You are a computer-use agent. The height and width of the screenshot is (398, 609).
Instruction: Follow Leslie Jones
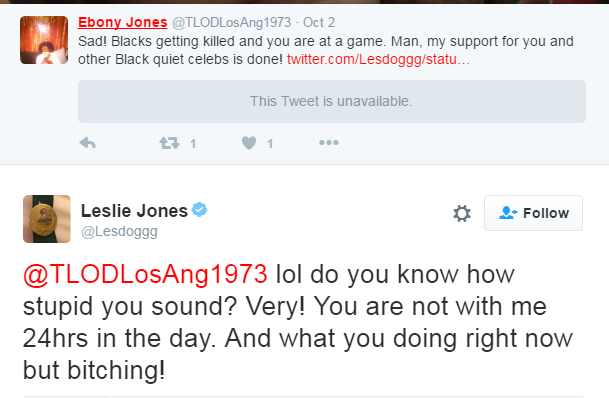click(533, 213)
